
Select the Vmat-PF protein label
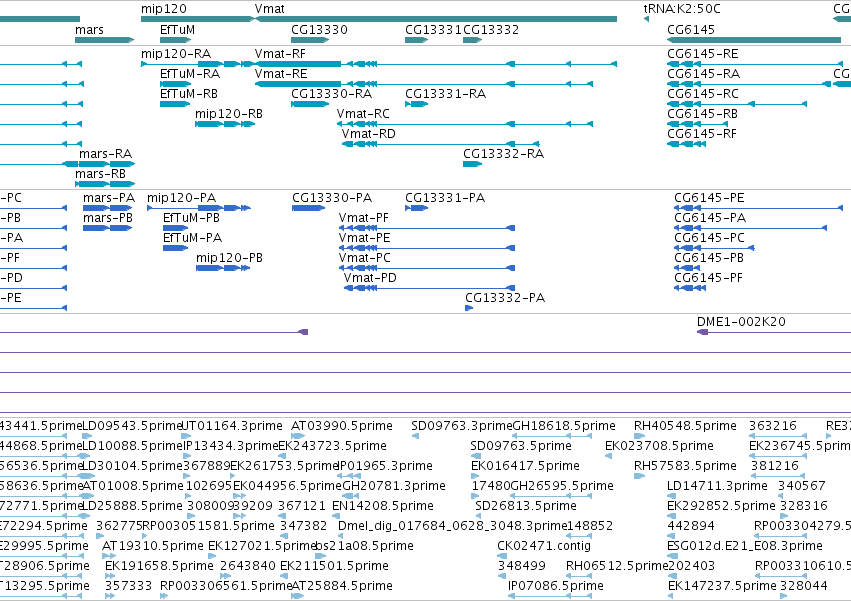pos(364,218)
